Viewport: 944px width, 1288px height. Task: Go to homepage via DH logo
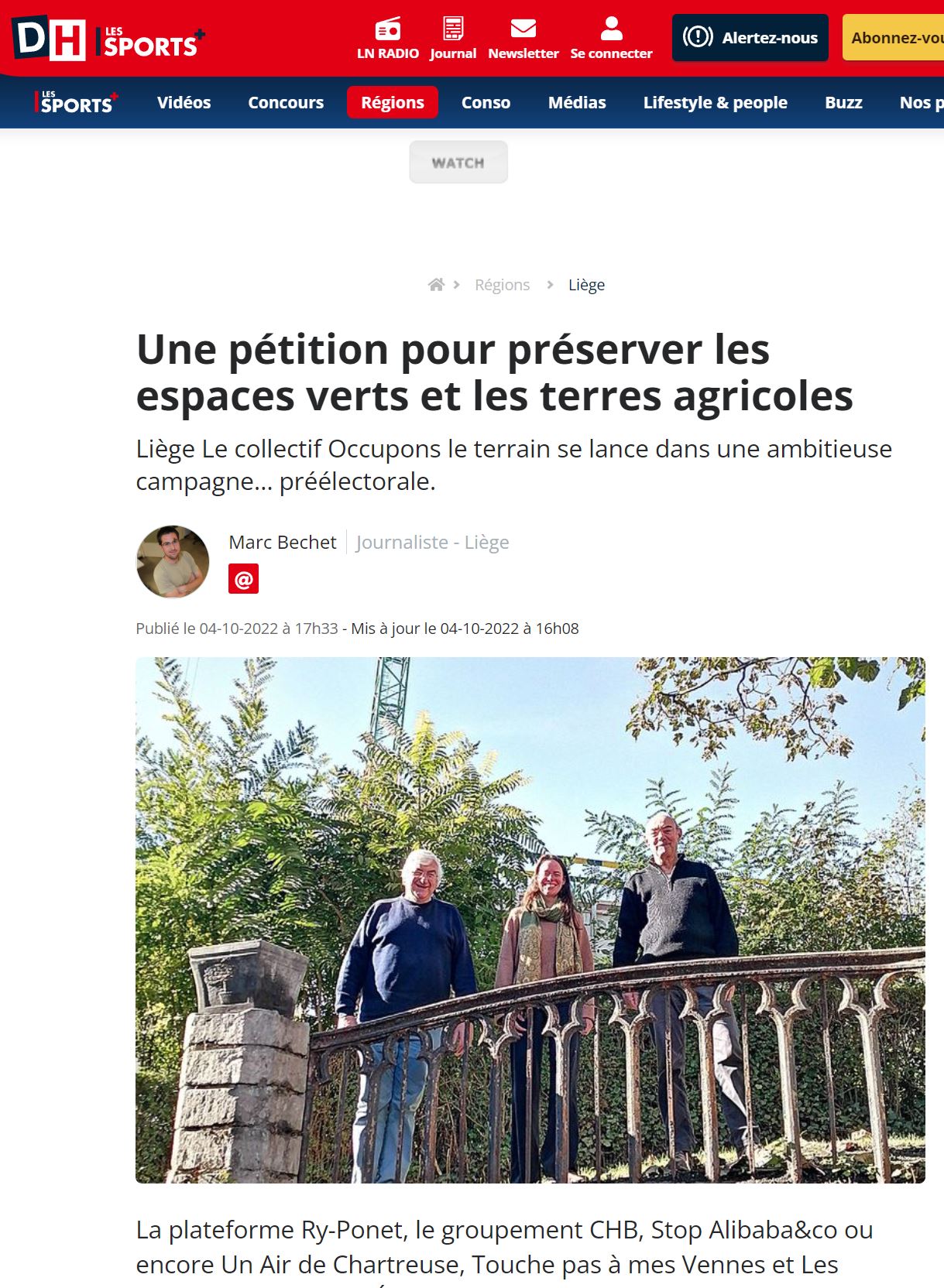(48, 38)
